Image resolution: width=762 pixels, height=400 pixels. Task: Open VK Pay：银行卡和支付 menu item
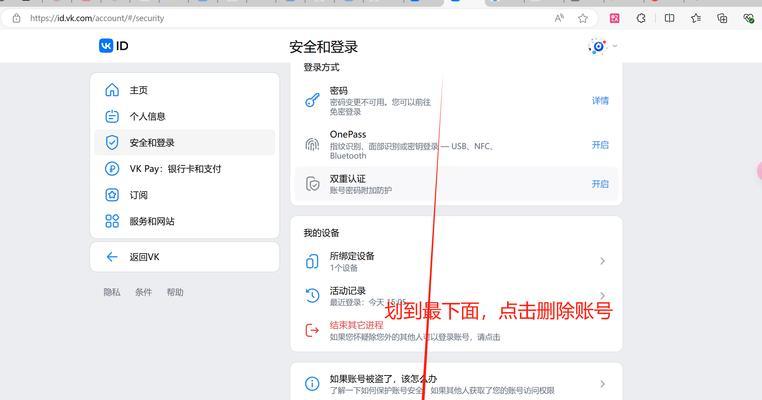click(185, 169)
